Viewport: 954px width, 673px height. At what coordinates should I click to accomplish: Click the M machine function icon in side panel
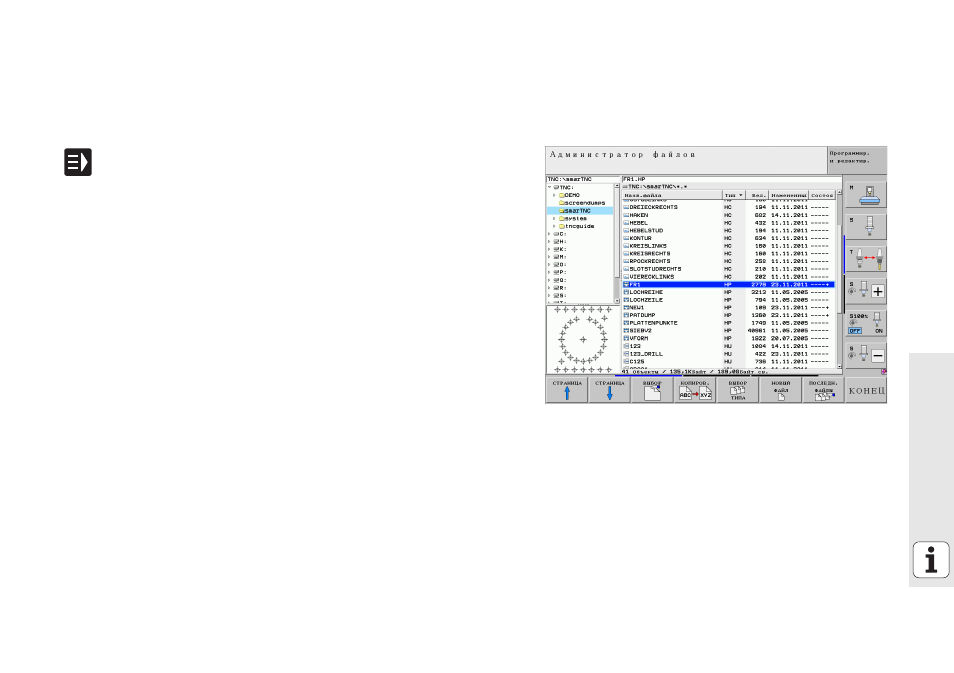pos(866,195)
